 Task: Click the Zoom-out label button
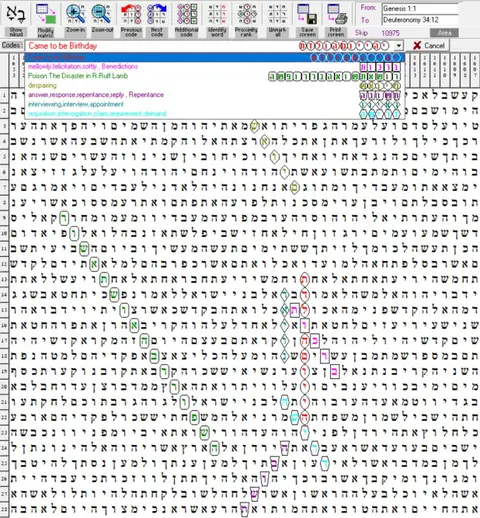point(102,30)
